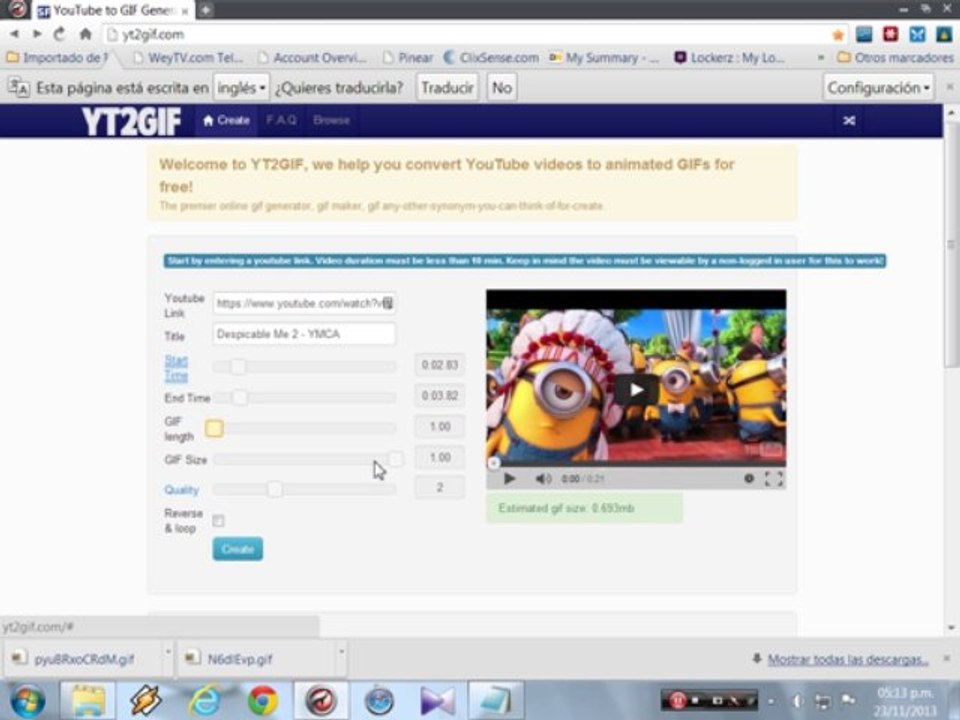Open the Account Overview bookmark
This screenshot has width=960, height=720.
(312, 58)
